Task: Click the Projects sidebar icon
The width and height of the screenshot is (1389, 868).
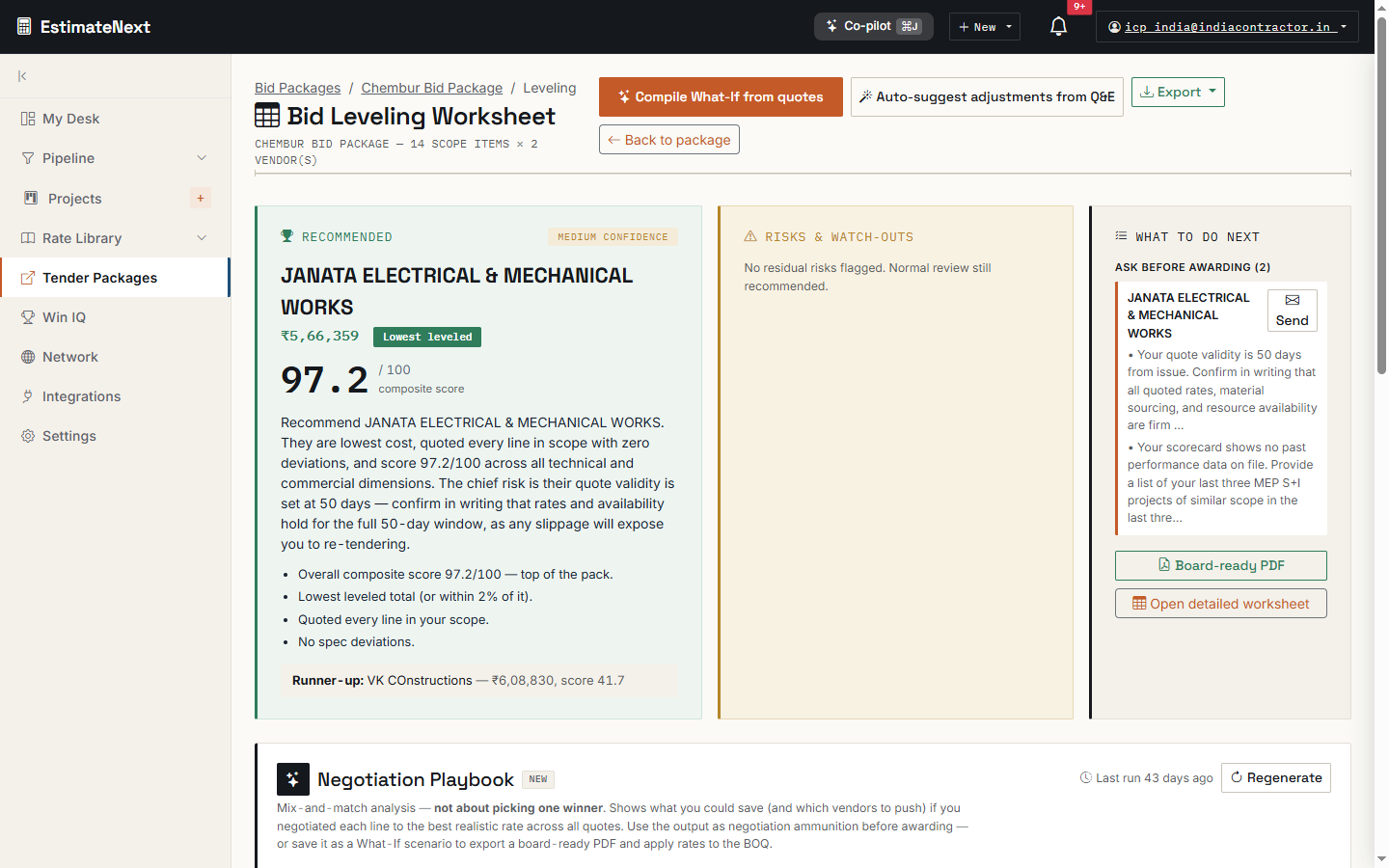Action: click(31, 198)
